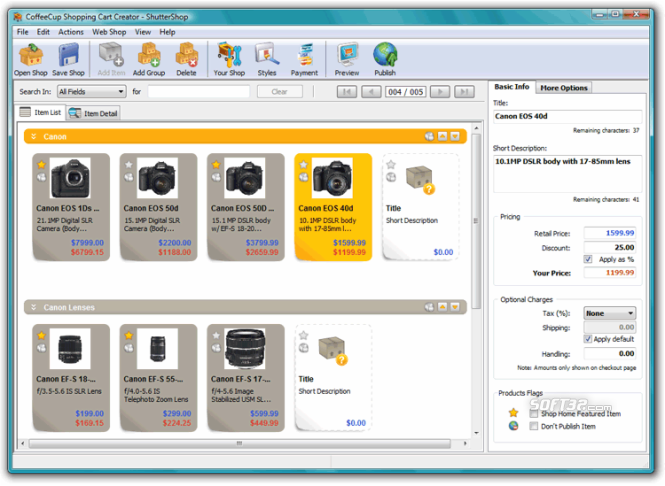665x486 pixels.
Task: Open Payment settings
Action: click(x=304, y=60)
